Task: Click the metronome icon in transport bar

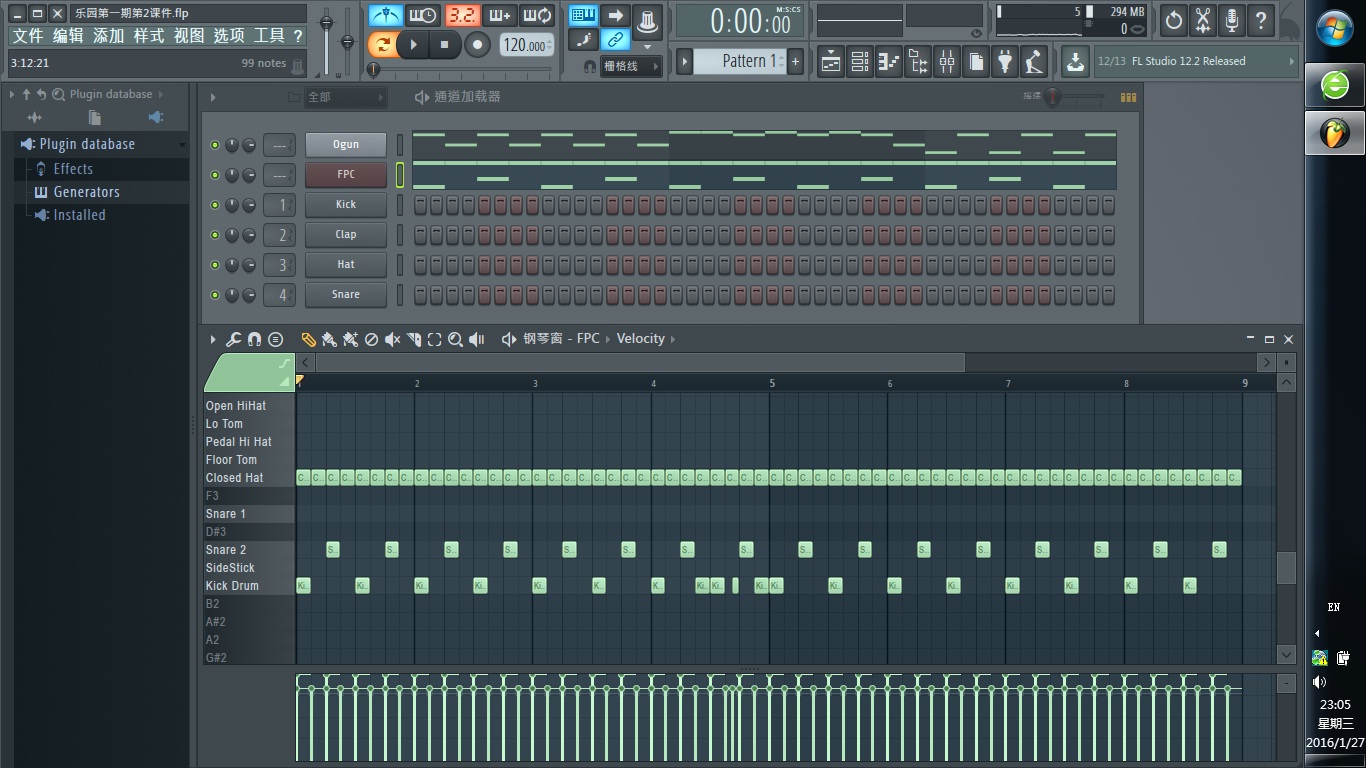Action: point(384,16)
